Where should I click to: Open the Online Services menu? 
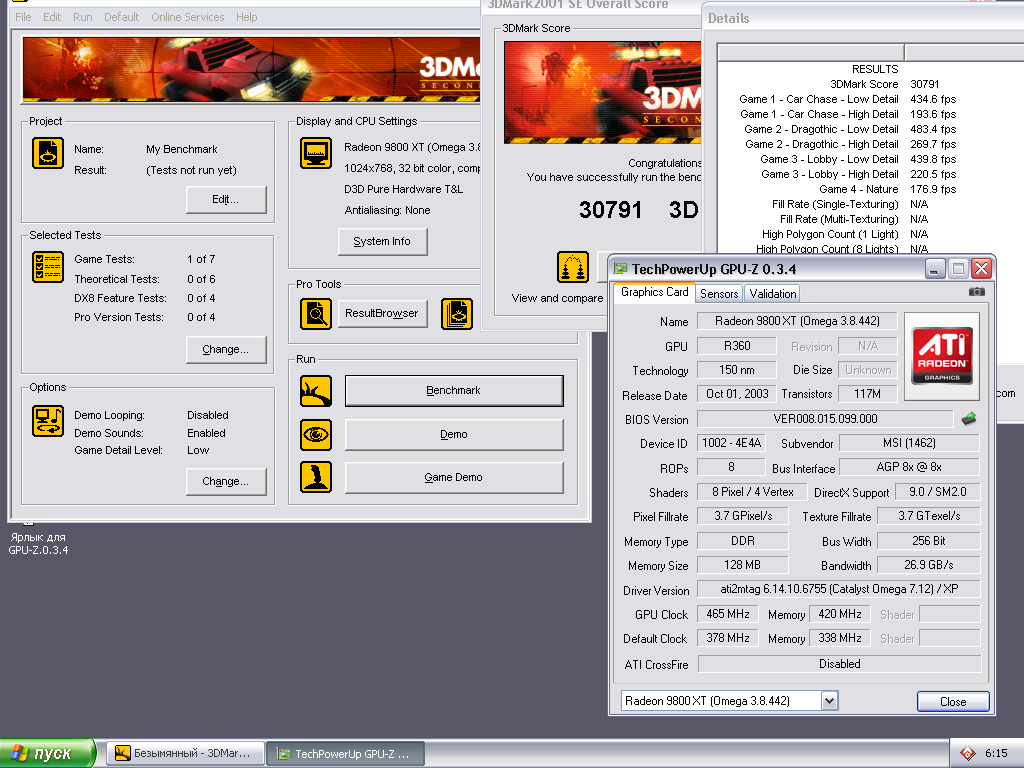coord(188,17)
